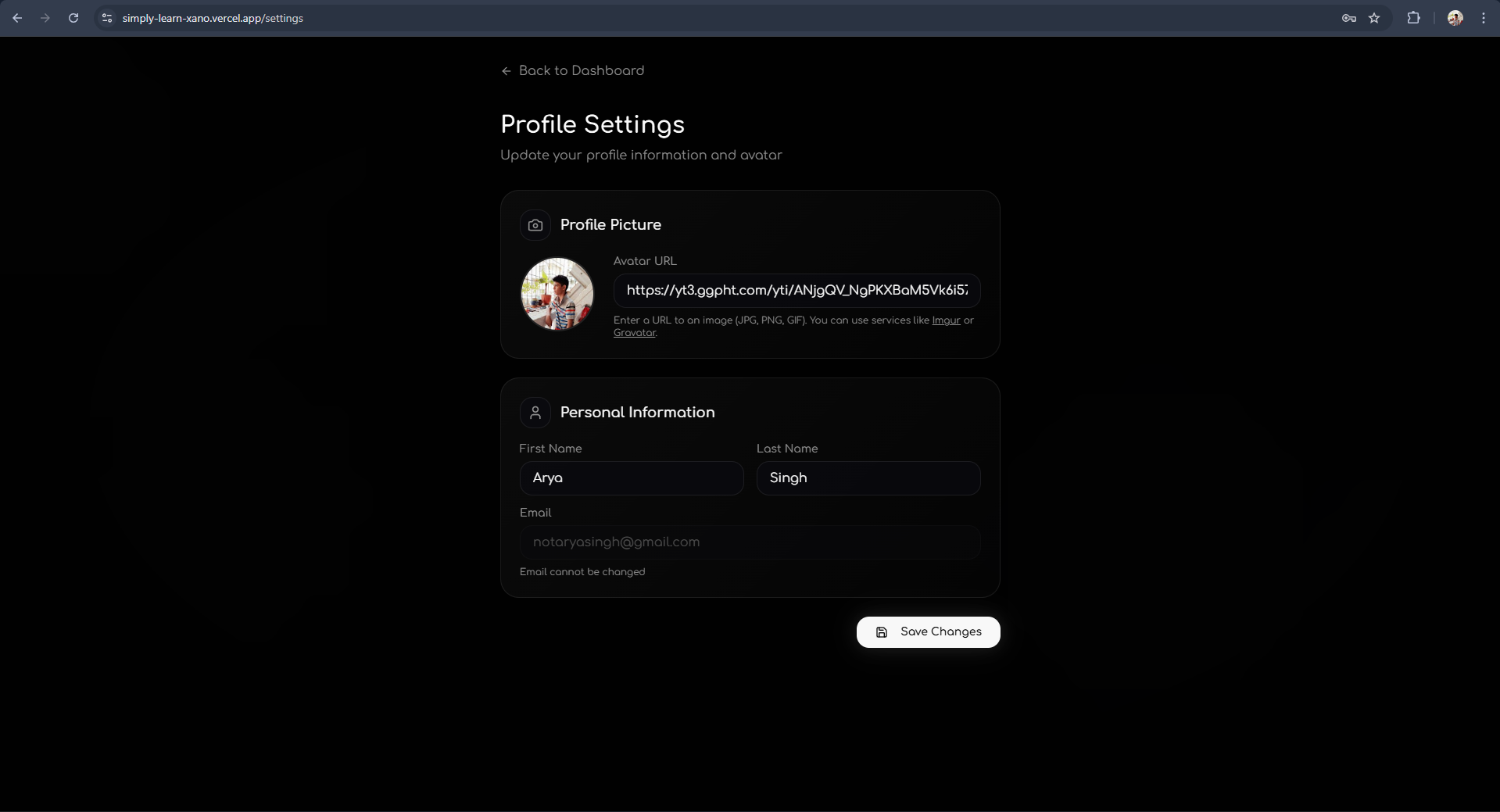Click the browser back arrow
The height and width of the screenshot is (812, 1500).
(x=17, y=18)
